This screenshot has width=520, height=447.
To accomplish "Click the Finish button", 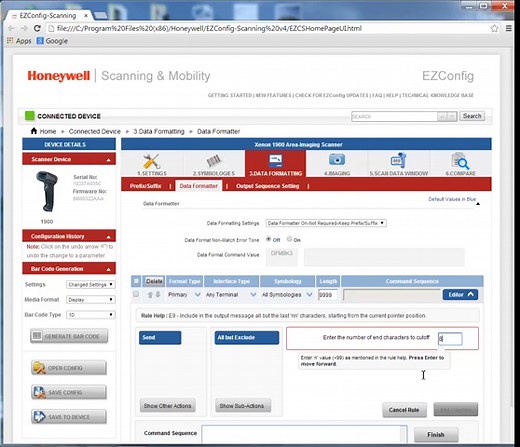I will pyautogui.click(x=436, y=434).
